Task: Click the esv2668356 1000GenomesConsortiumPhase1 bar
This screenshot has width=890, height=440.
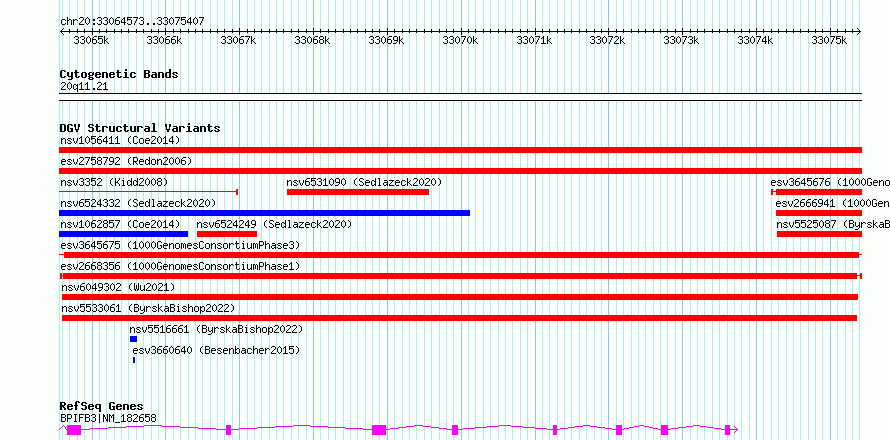Action: [x=460, y=276]
